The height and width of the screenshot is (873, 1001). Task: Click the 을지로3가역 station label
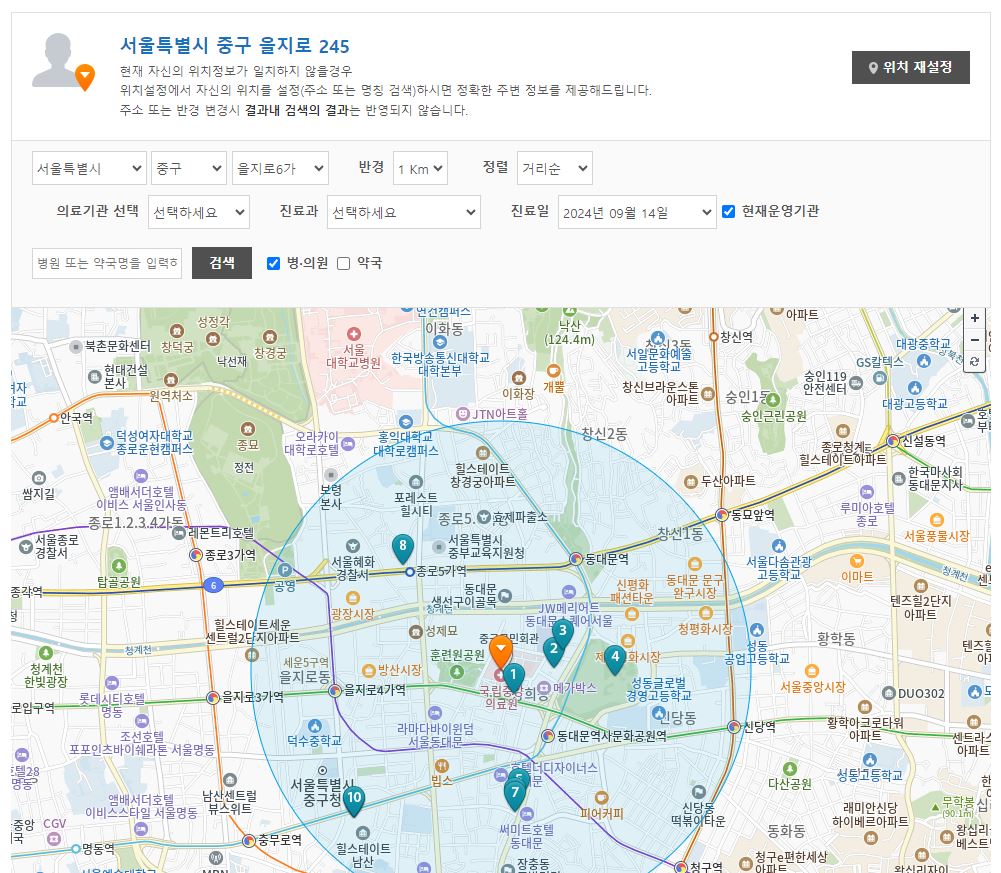coord(252,697)
